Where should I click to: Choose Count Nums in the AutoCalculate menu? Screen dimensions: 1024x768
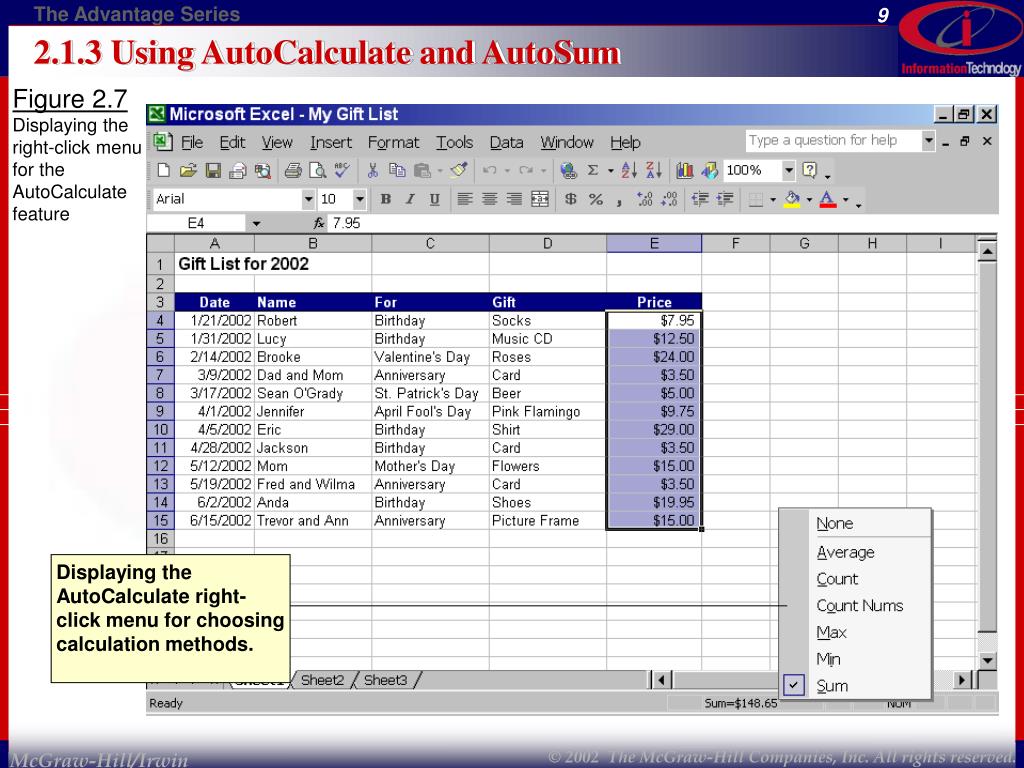(859, 606)
